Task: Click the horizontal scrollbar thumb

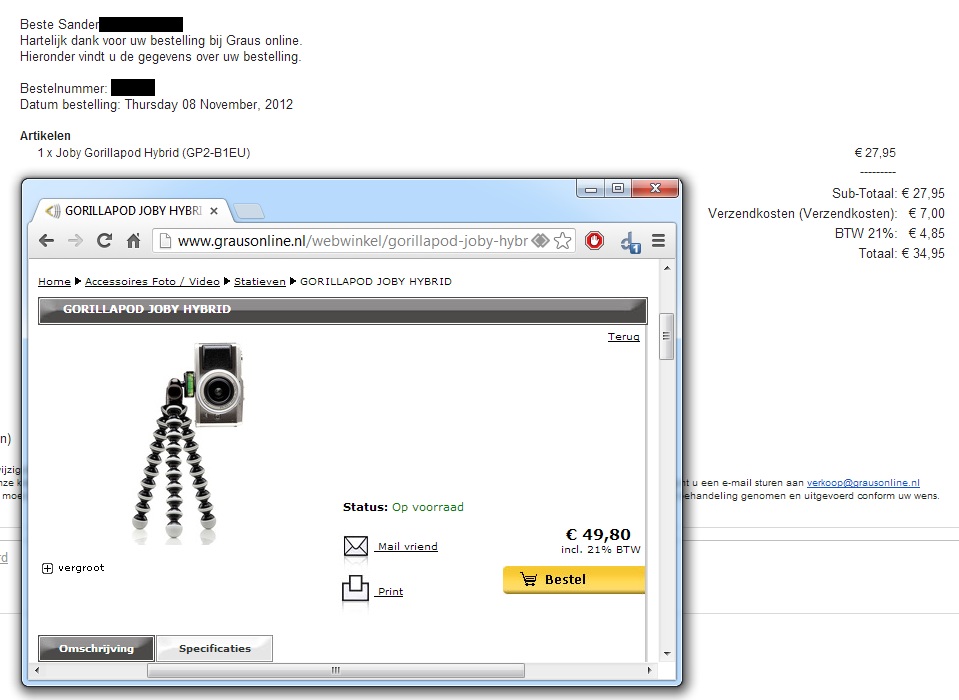Action: (336, 670)
